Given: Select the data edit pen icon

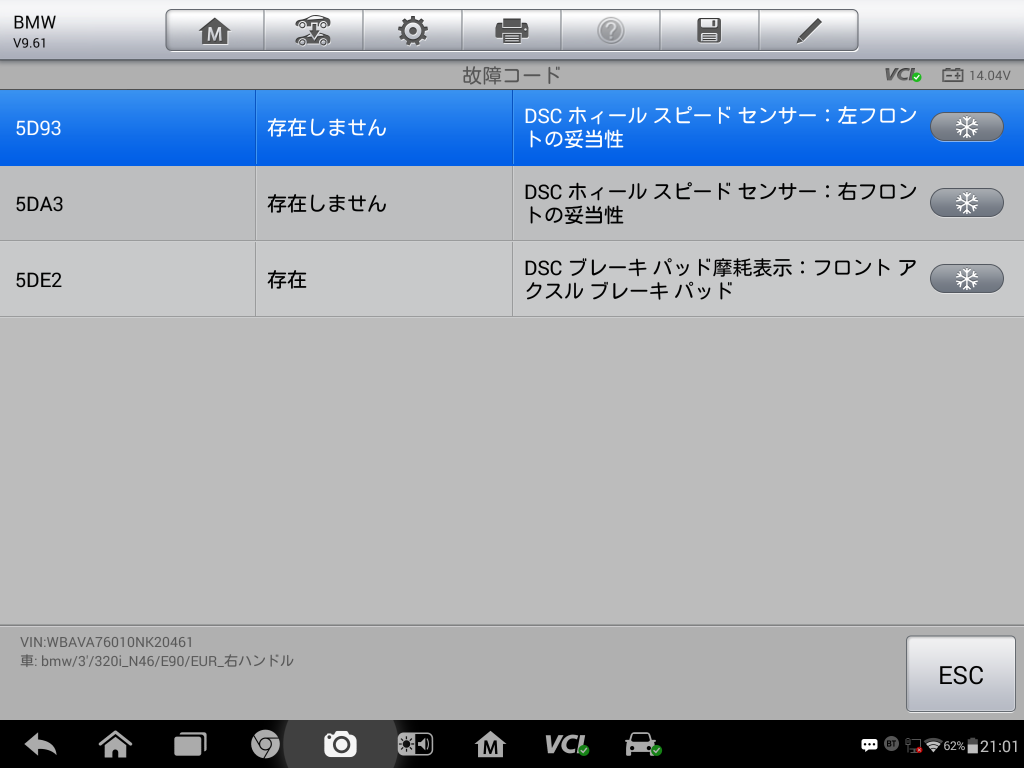Looking at the screenshot, I should point(808,29).
